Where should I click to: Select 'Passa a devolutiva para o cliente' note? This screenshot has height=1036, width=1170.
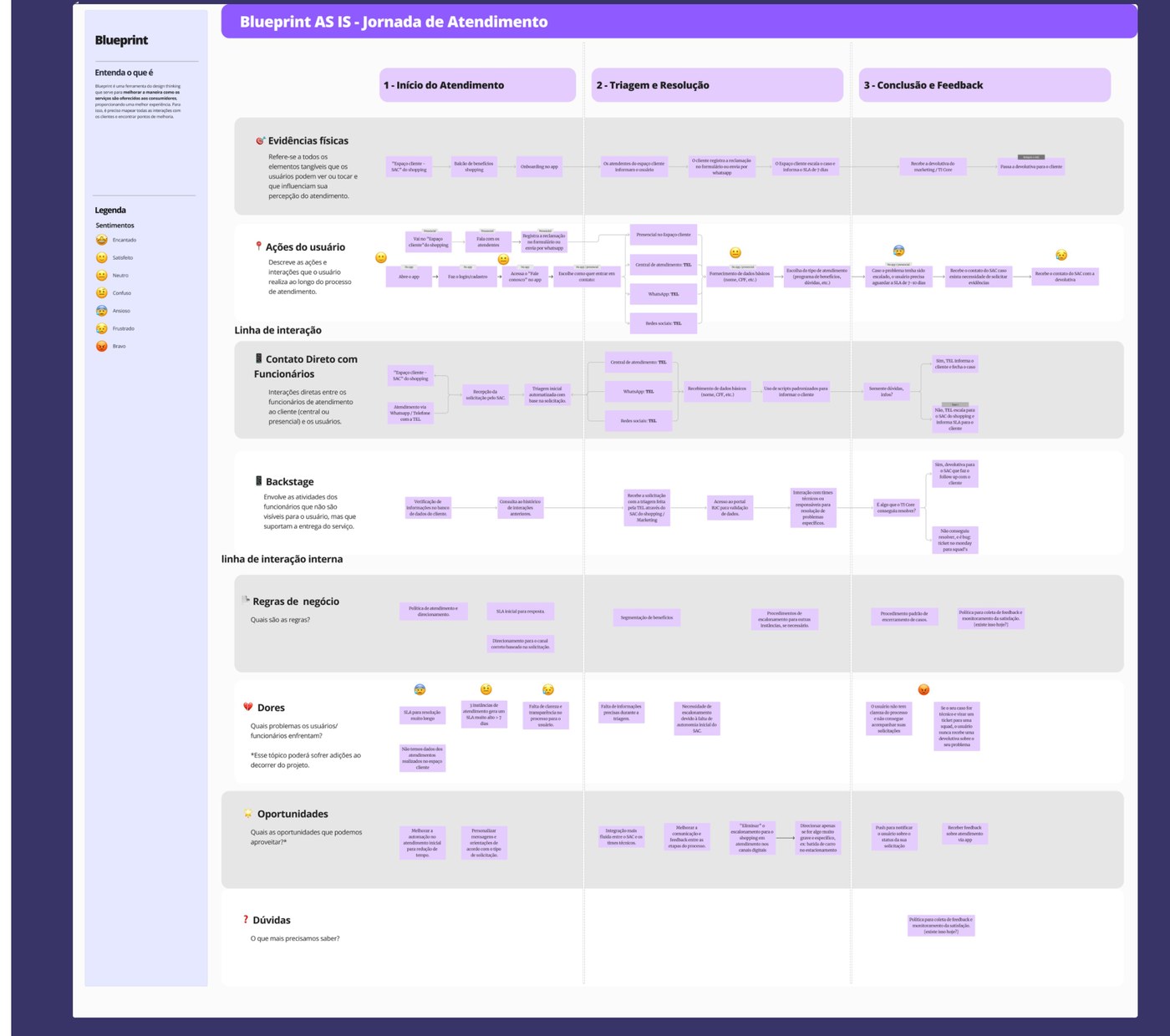click(1031, 166)
